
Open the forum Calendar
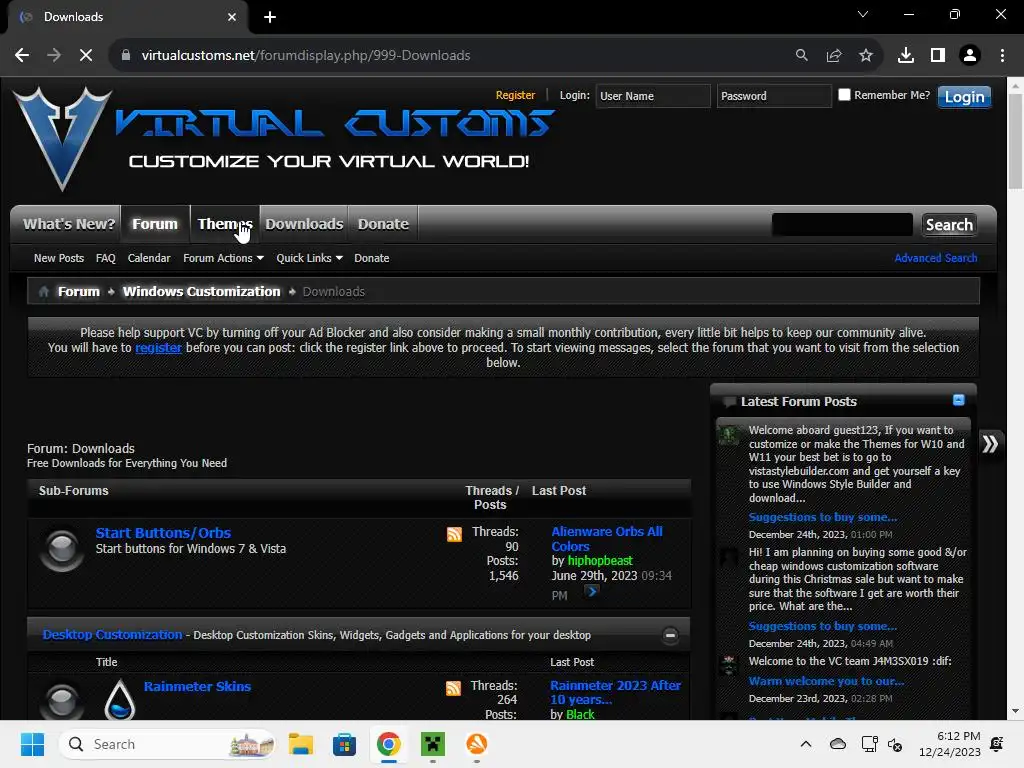click(149, 258)
